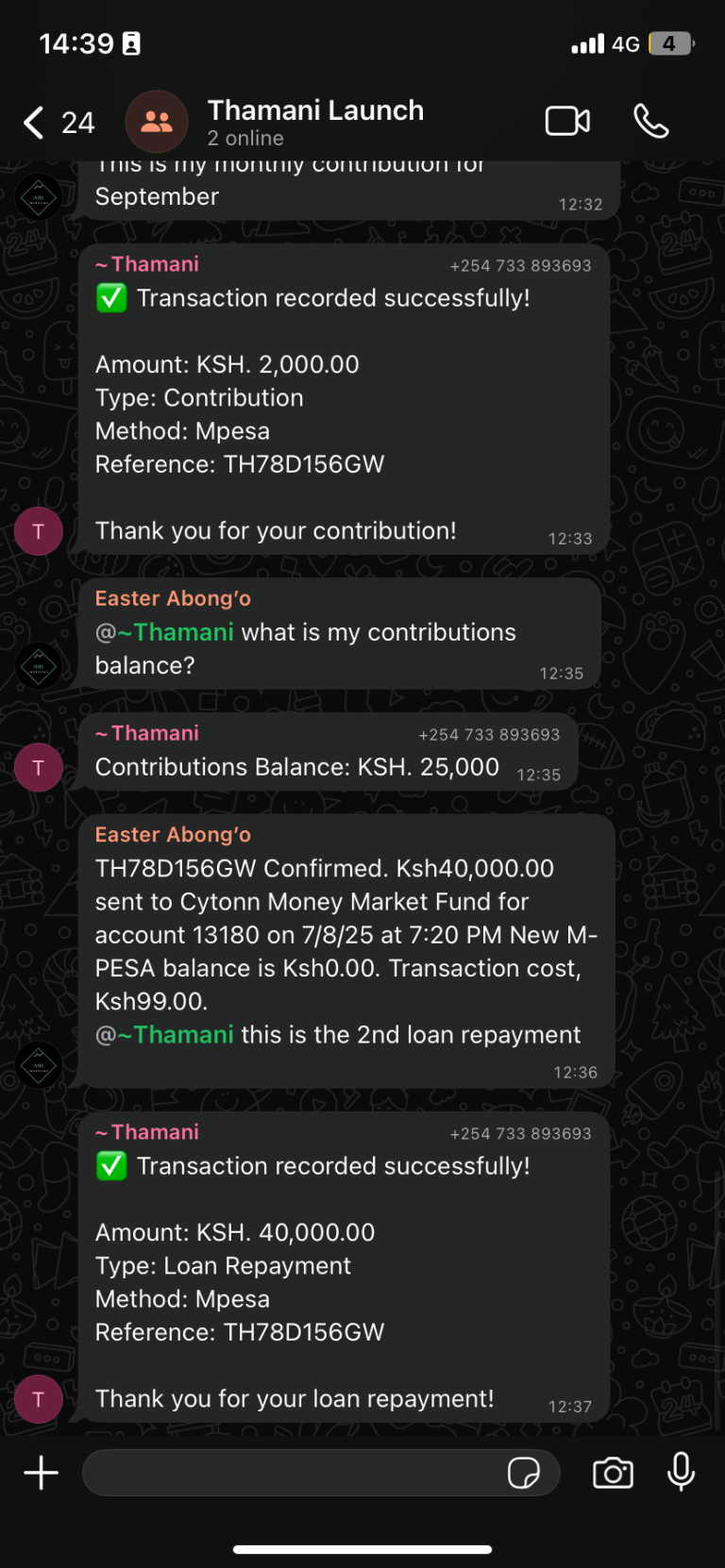Tap the +254 733 893693 number on contribution receipt

pos(520,266)
